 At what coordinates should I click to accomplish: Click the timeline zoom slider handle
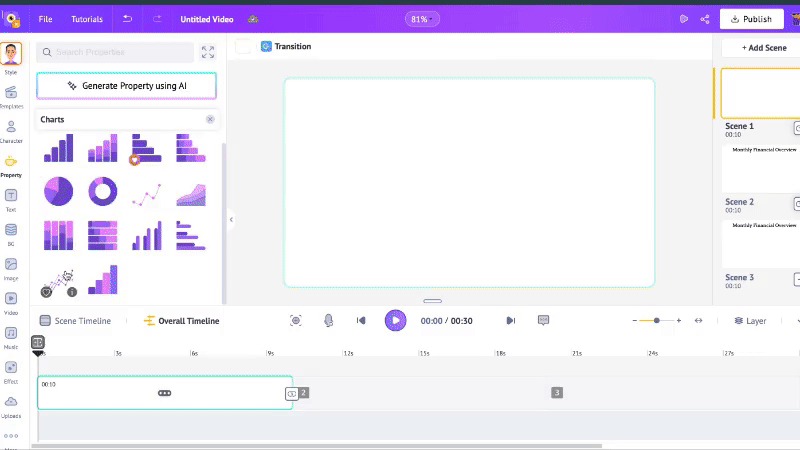point(657,320)
